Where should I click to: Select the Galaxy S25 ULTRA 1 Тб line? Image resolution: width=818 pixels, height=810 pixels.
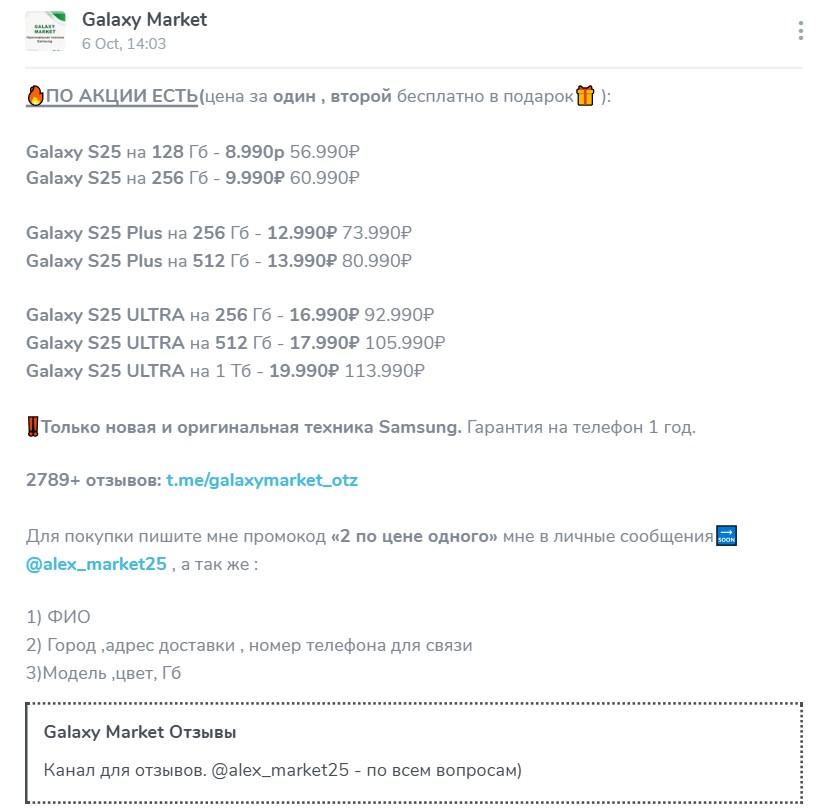(x=225, y=371)
